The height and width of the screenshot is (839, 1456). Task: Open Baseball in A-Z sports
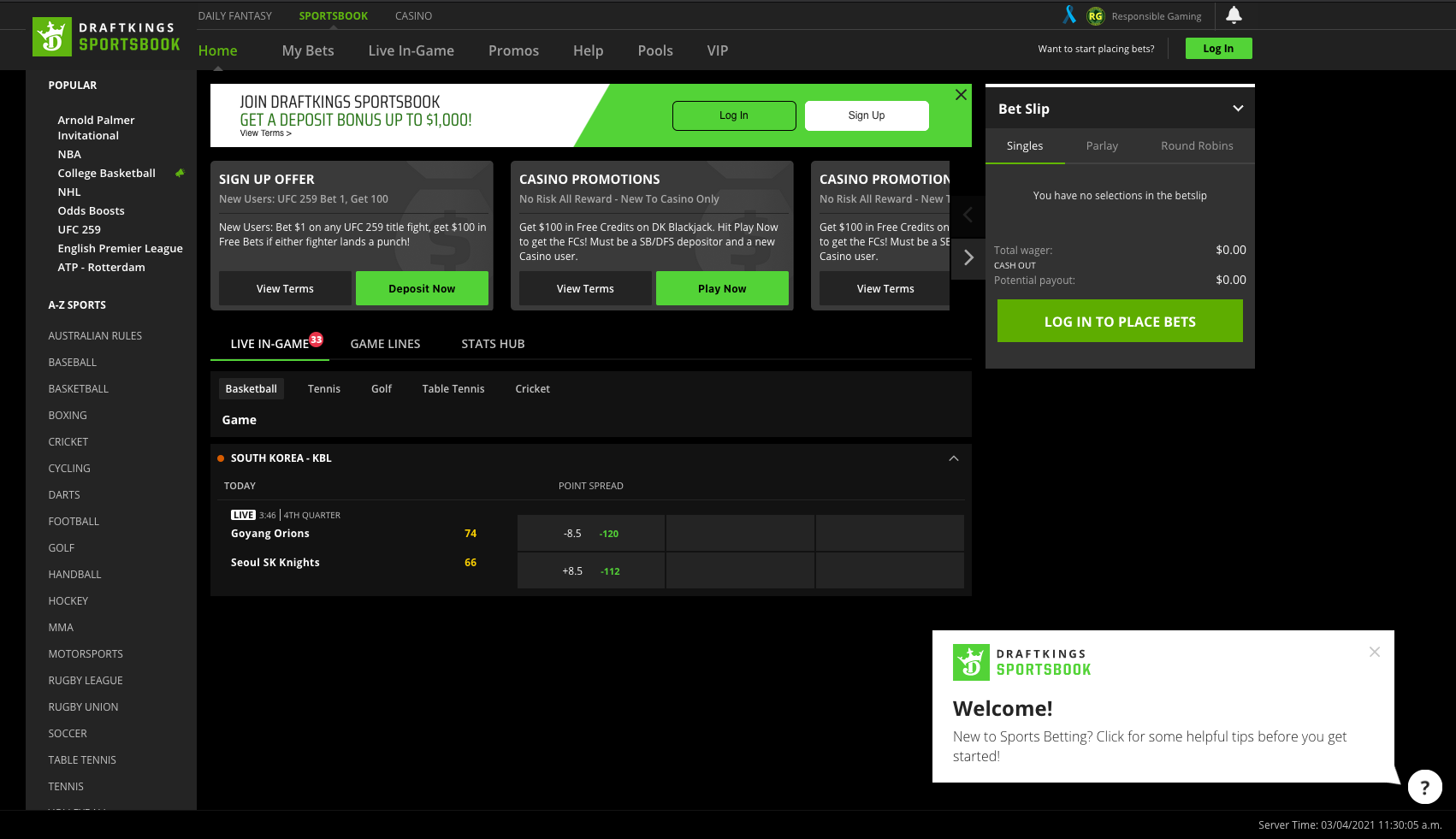pyautogui.click(x=73, y=363)
